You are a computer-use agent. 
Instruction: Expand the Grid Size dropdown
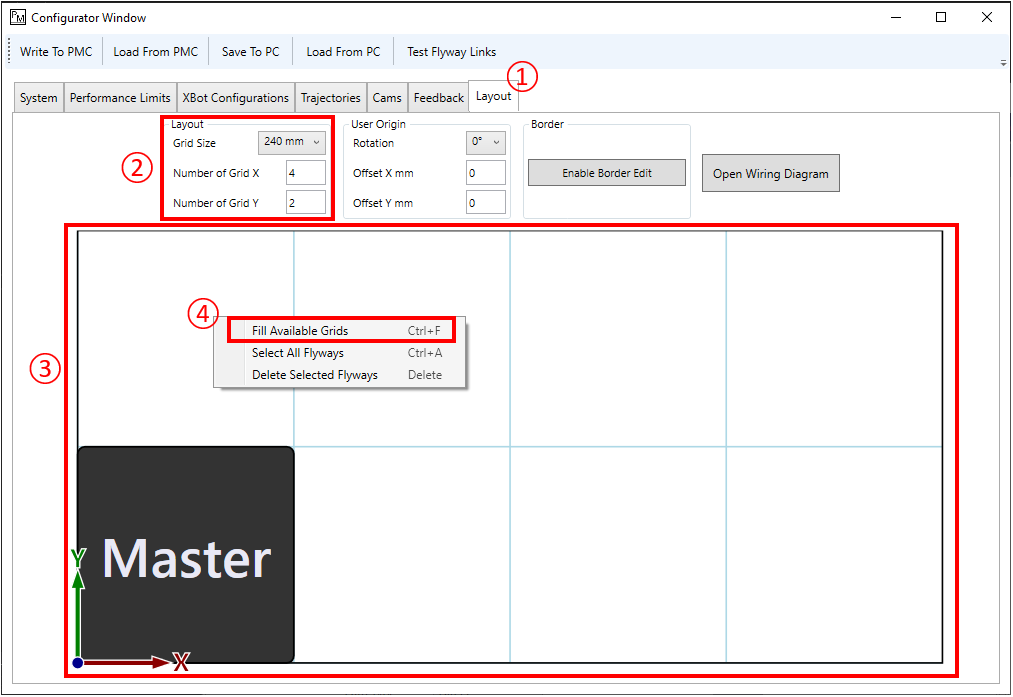(x=292, y=143)
